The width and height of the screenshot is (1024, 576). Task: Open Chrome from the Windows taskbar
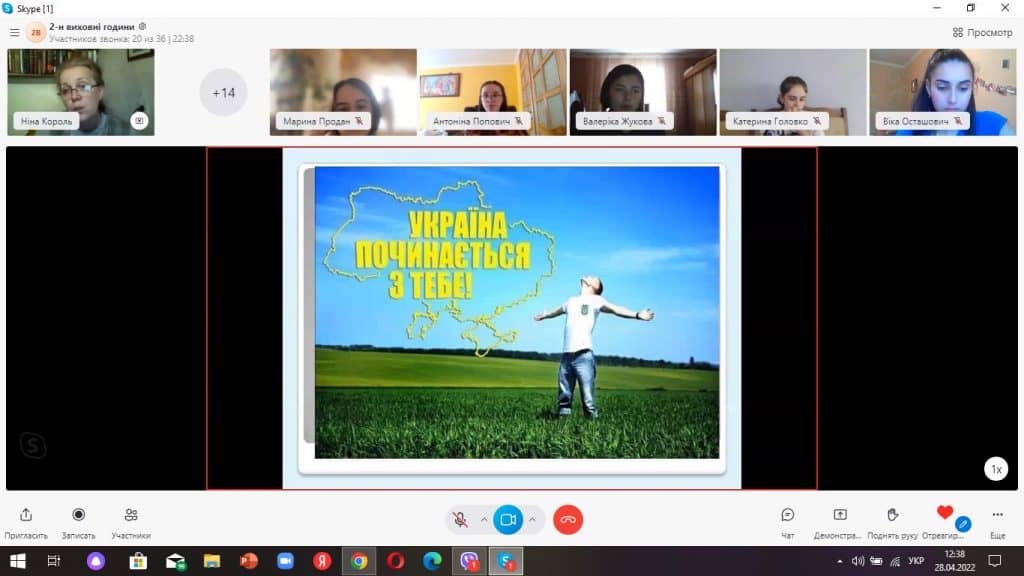pyautogui.click(x=358, y=561)
